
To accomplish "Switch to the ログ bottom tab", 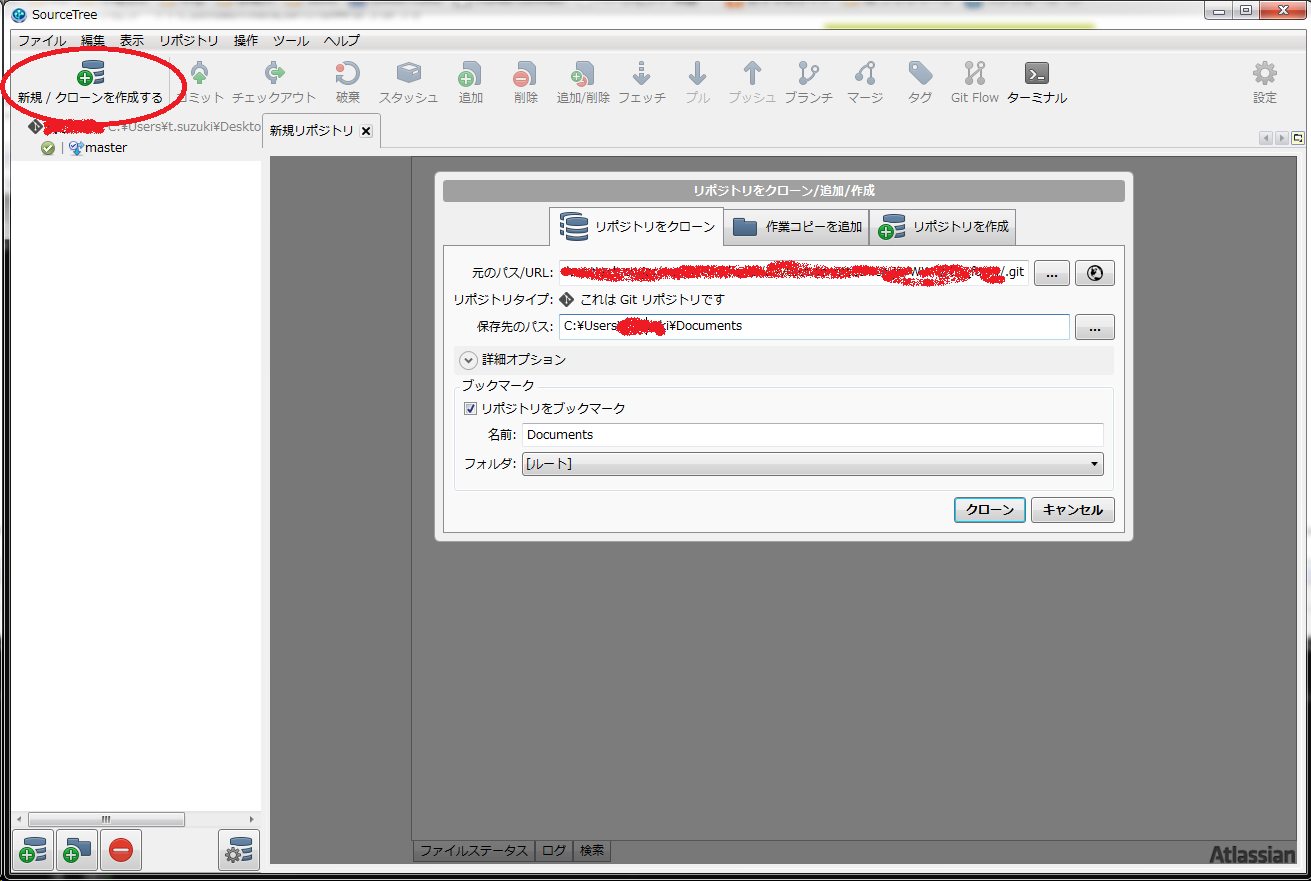I will pos(555,851).
